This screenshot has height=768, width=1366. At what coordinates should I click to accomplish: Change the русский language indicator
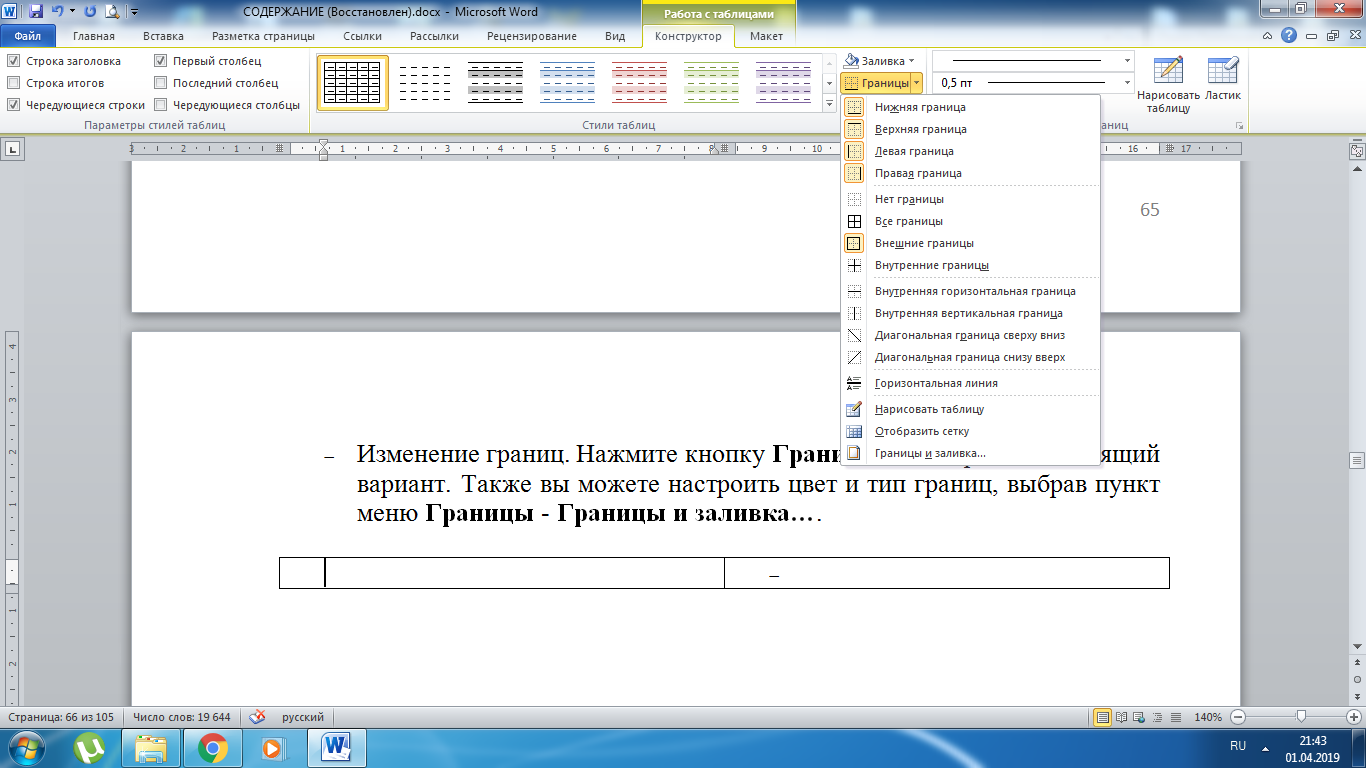pyautogui.click(x=303, y=717)
